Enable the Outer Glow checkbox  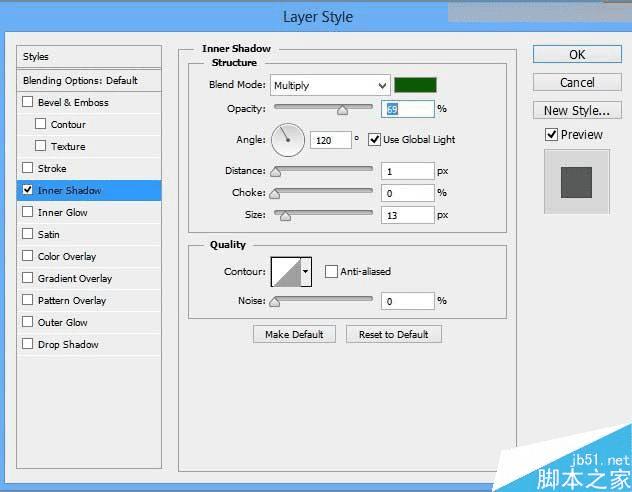tap(27, 322)
